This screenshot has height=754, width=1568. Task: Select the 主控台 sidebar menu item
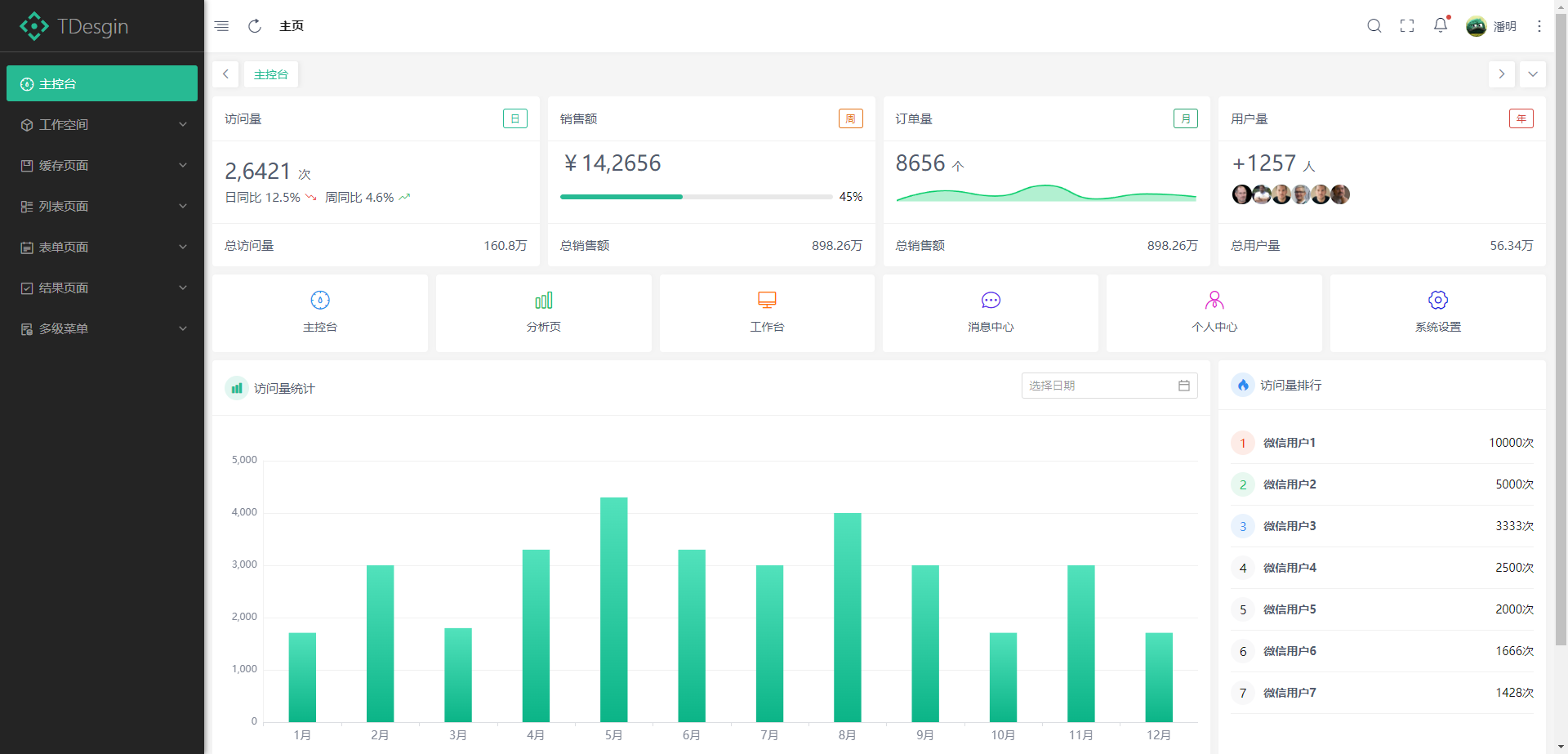tap(102, 83)
